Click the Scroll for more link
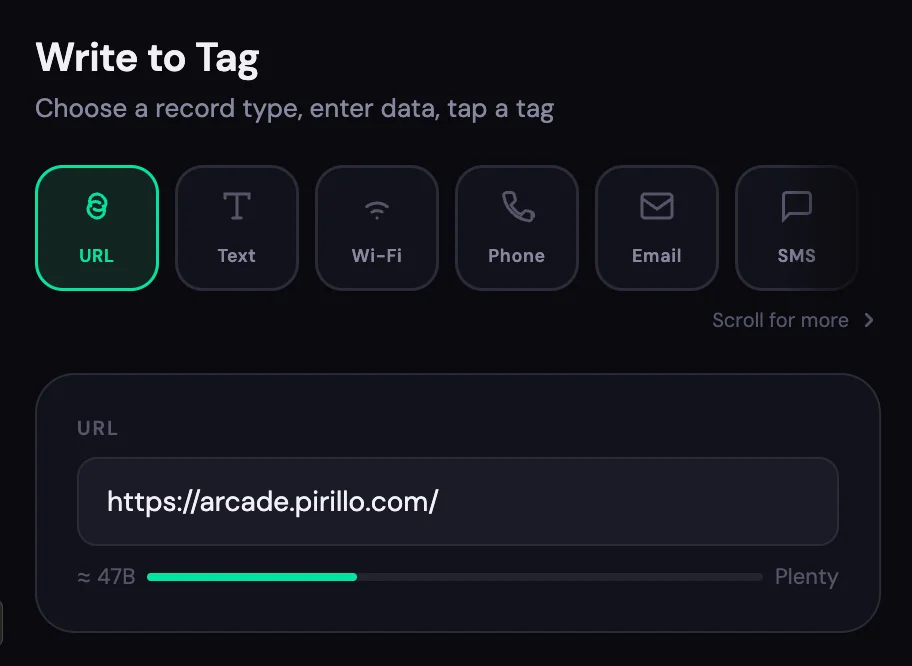The width and height of the screenshot is (912, 666). click(x=780, y=320)
